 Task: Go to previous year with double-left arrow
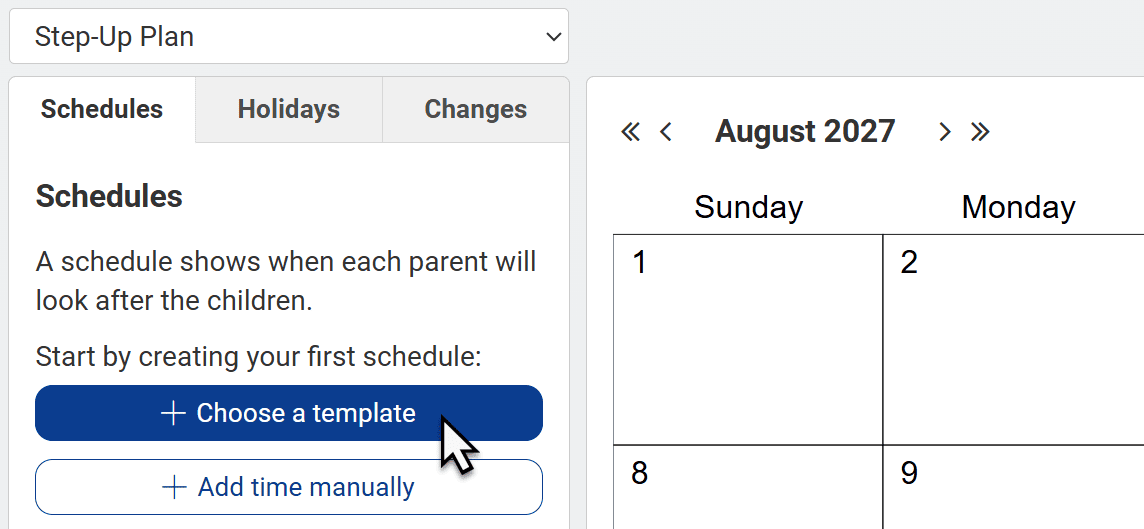click(x=630, y=132)
